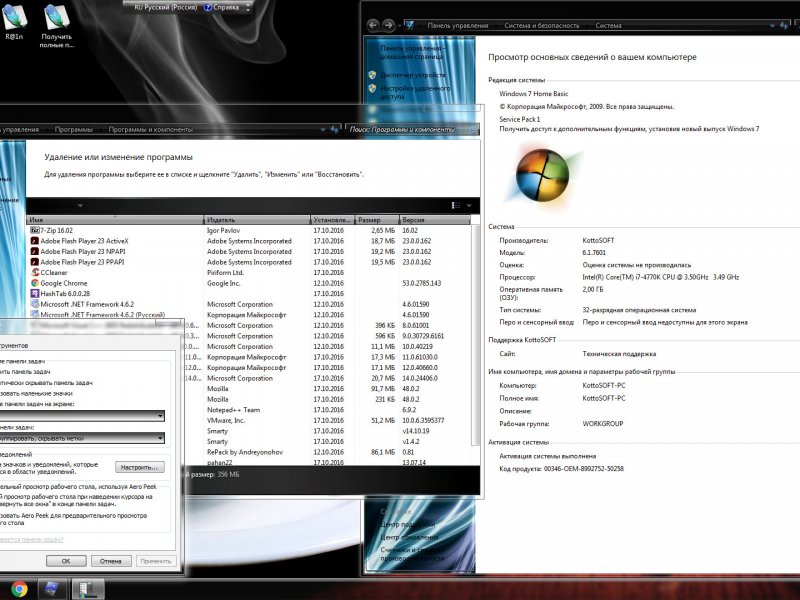The height and width of the screenshot is (600, 800).
Task: Open the 'Настройка удаленного доступа' link
Action: (415, 92)
